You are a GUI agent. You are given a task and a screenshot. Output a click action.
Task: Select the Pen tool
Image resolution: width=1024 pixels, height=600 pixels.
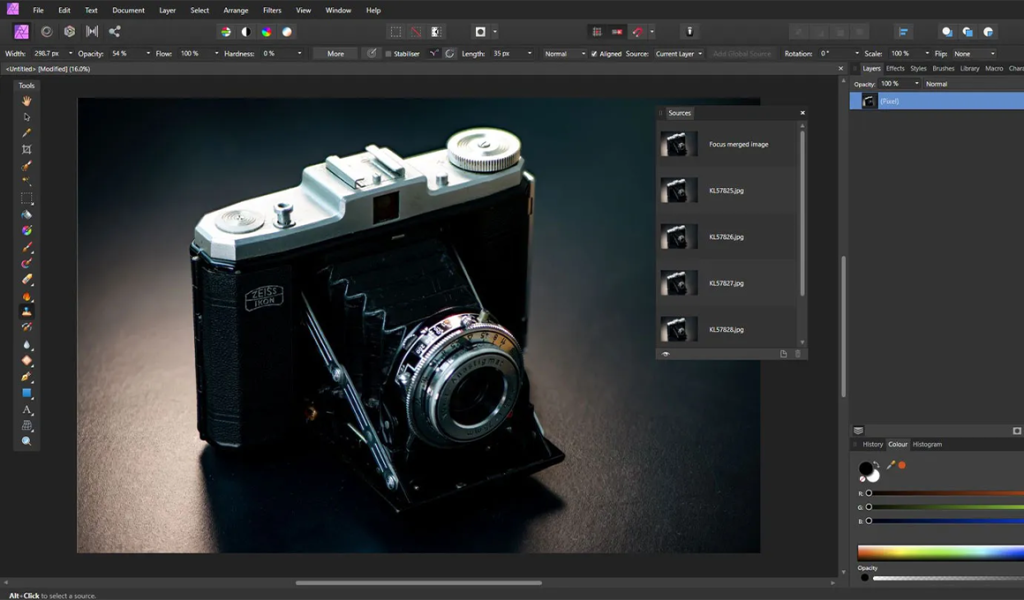(27, 377)
